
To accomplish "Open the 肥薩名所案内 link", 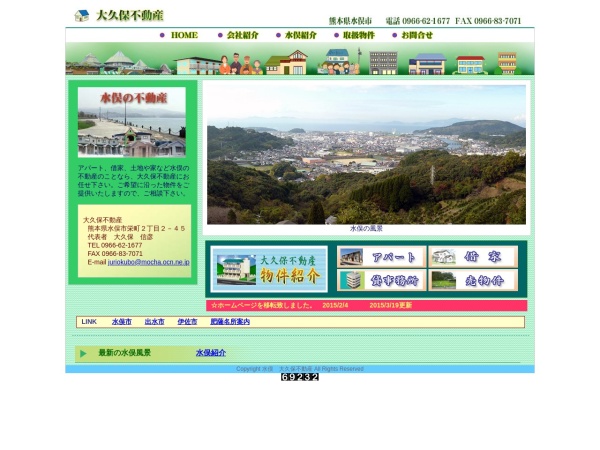I will click(230, 322).
